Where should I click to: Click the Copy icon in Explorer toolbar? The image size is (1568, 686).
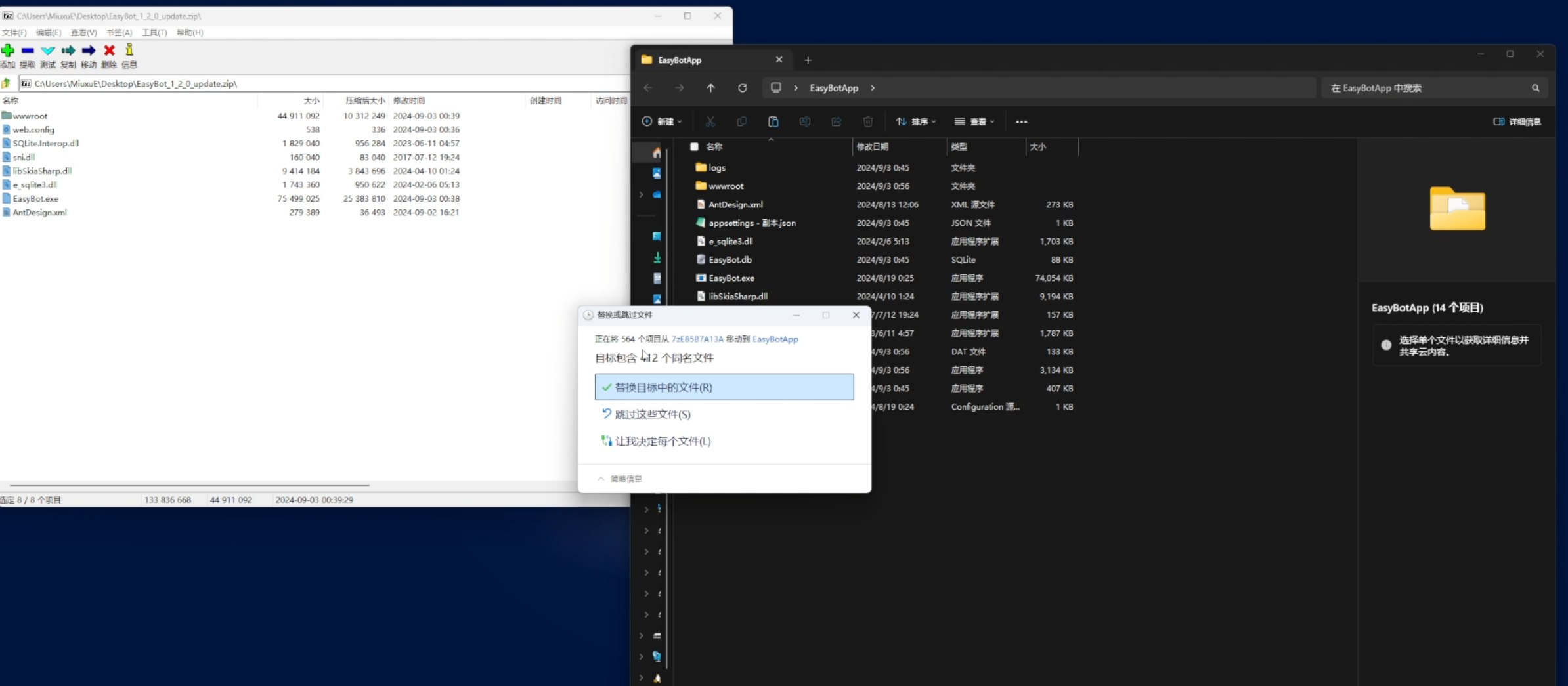click(x=742, y=121)
